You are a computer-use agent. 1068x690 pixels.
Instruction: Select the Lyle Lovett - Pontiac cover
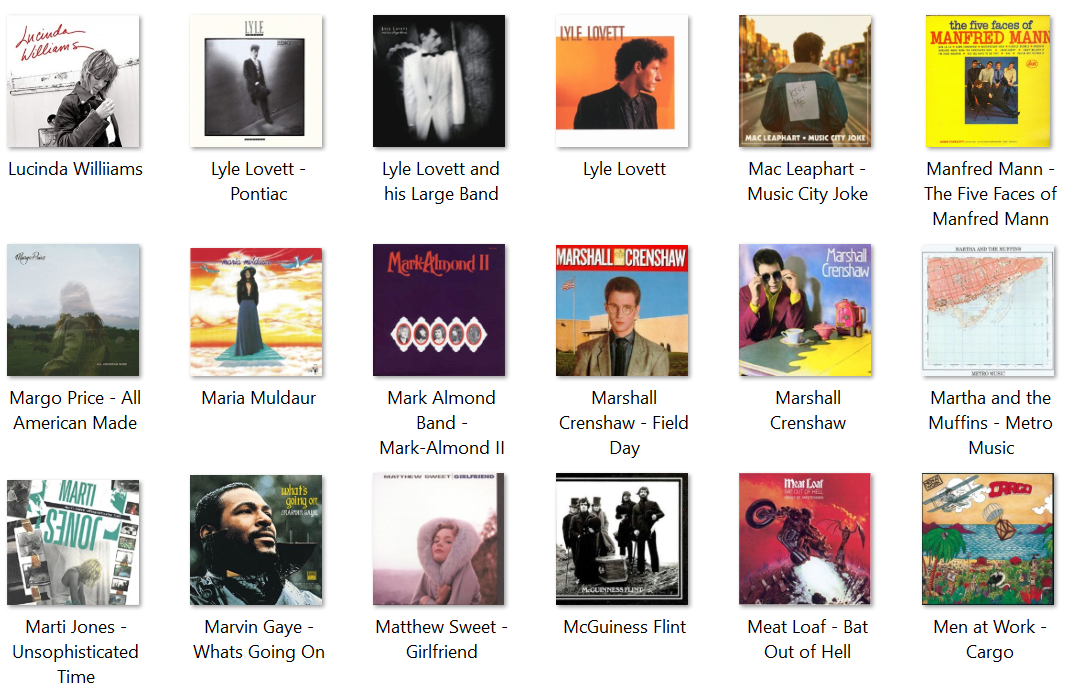click(x=256, y=81)
